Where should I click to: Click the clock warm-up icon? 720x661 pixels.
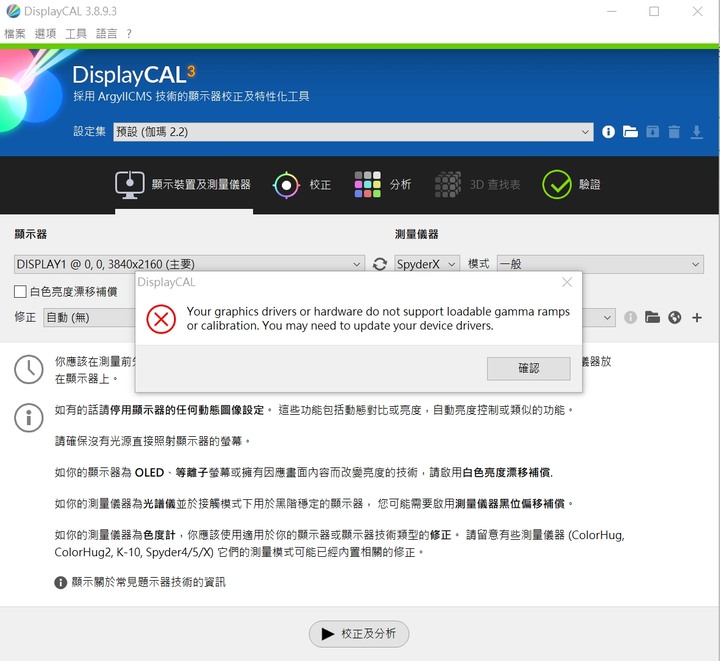[28, 369]
